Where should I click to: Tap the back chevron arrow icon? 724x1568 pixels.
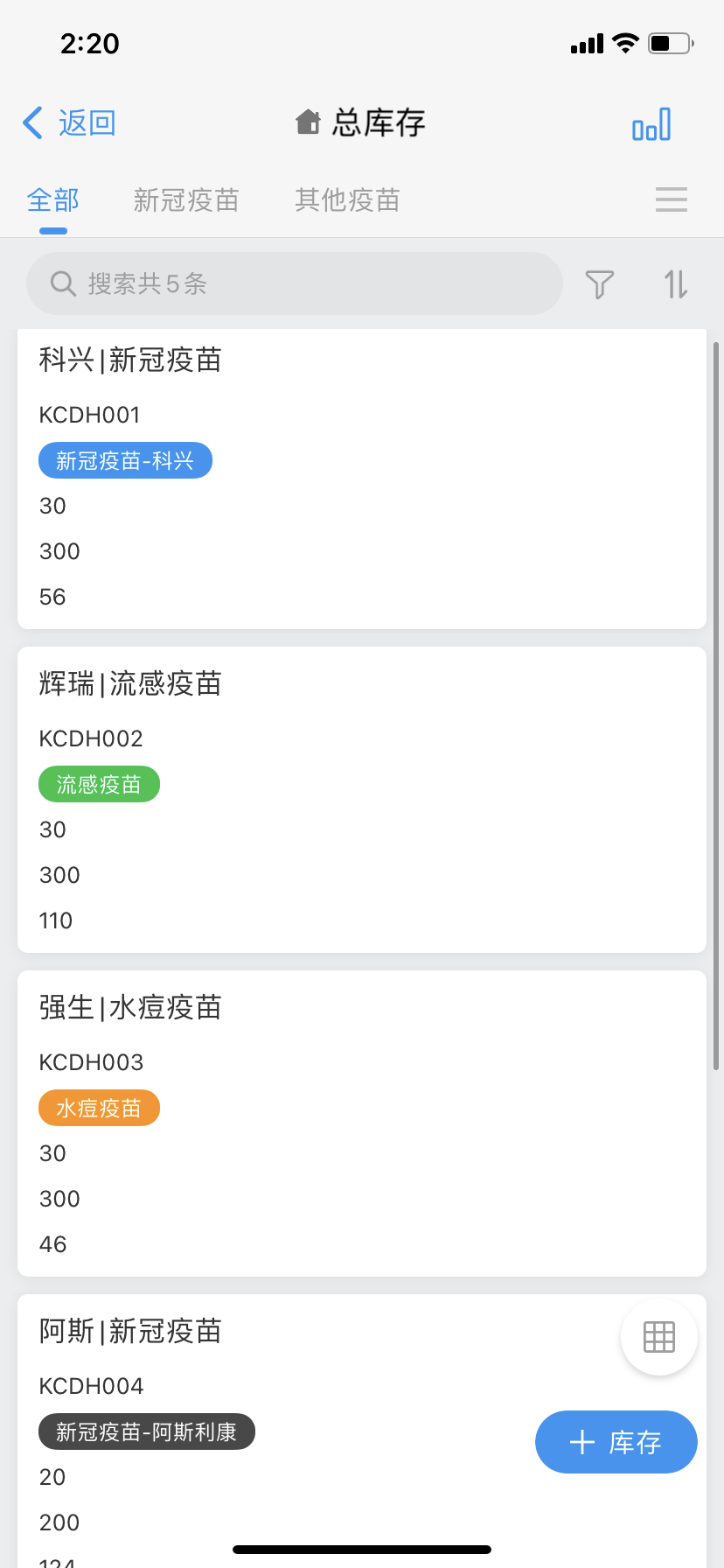point(33,123)
